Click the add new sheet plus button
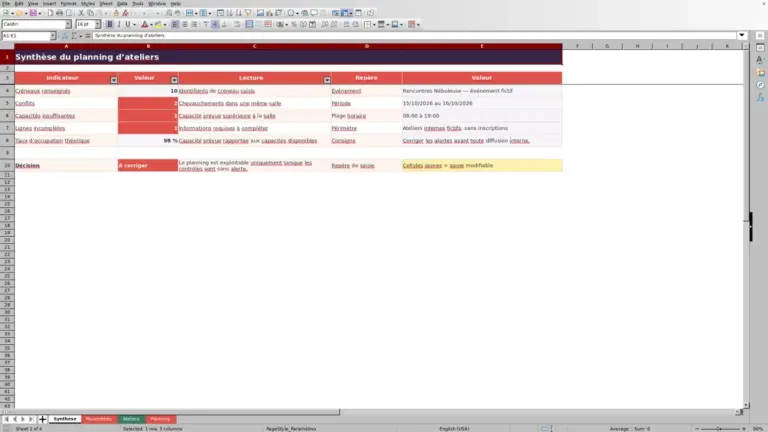This screenshot has width=768, height=432. tap(42, 419)
